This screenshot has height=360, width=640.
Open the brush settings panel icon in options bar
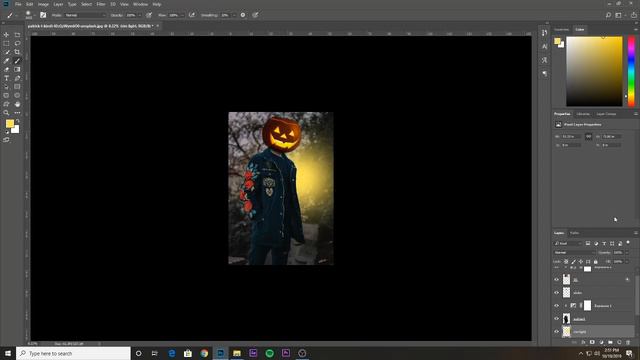[43, 15]
